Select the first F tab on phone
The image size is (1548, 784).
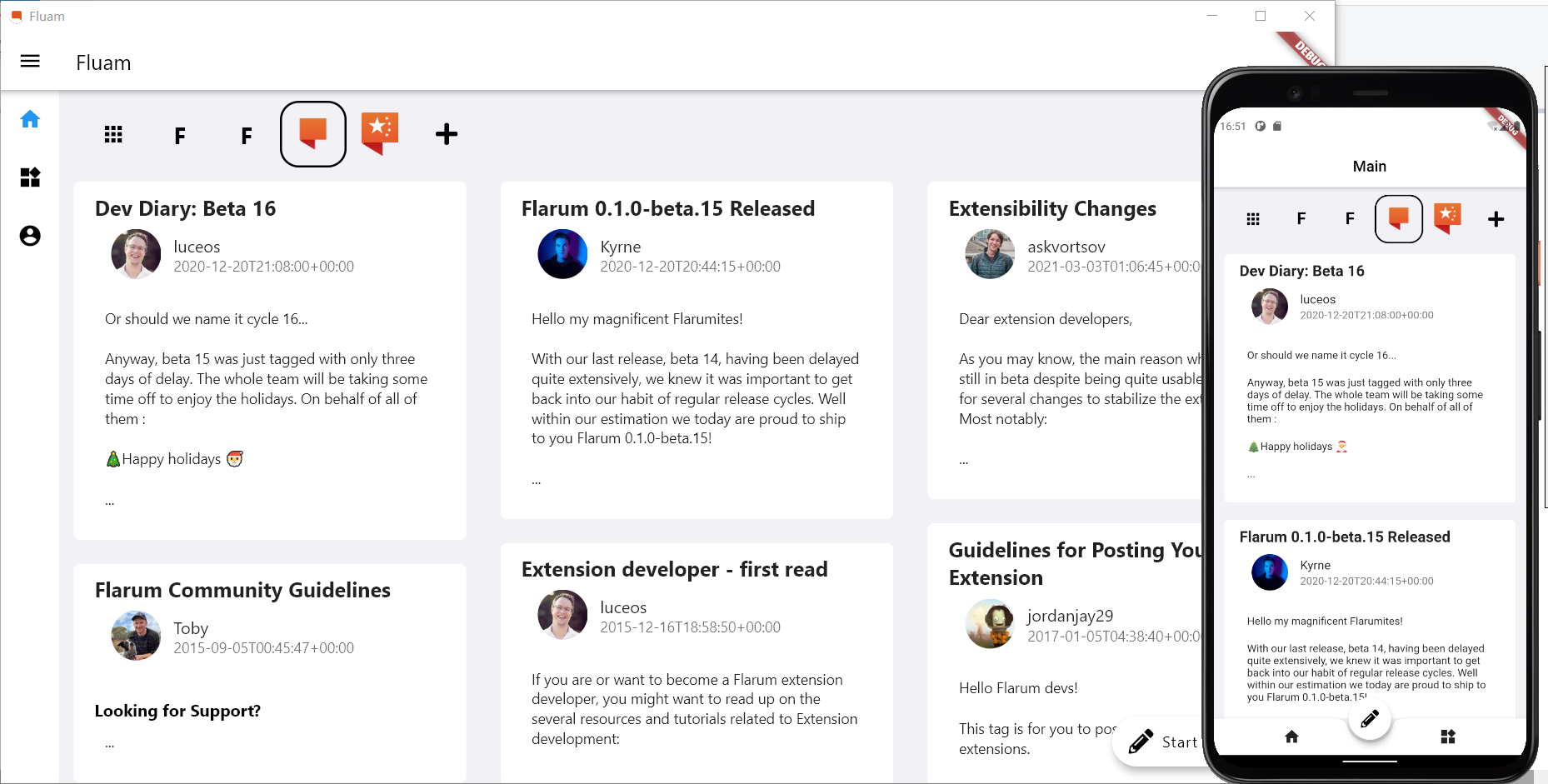coord(1301,219)
